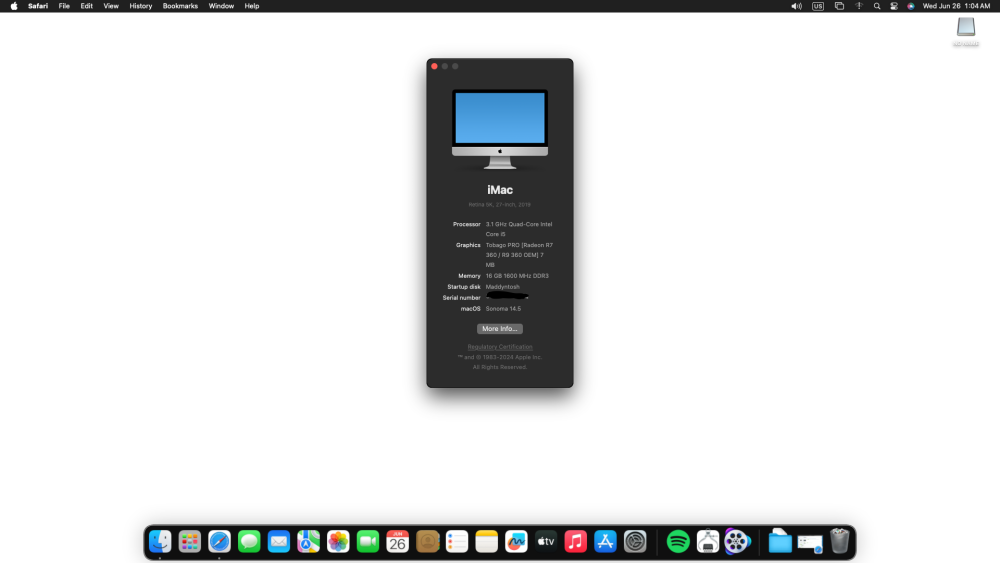Launch Safari from the Dock
1000x563 pixels.
(219, 542)
